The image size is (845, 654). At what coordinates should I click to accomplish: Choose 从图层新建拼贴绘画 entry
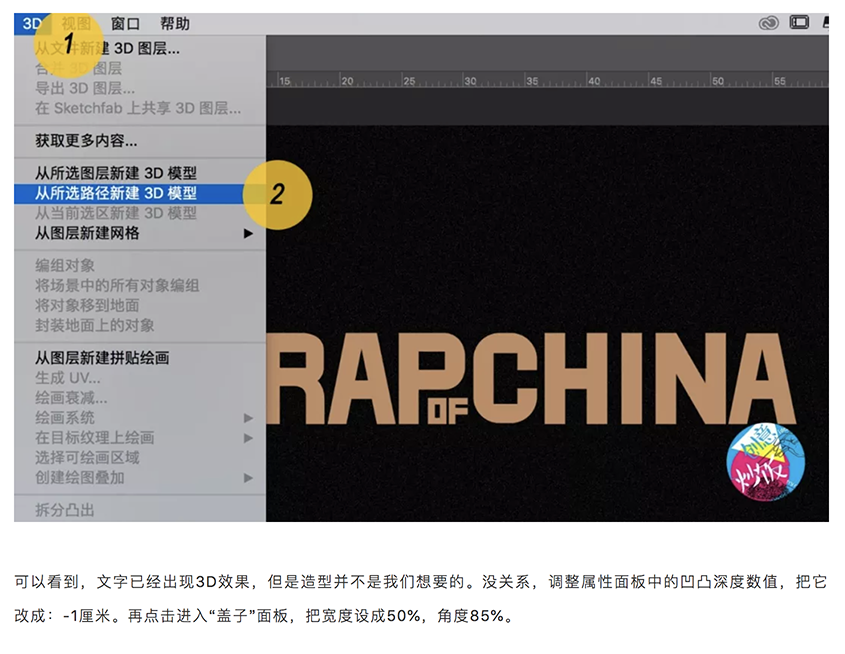click(x=102, y=358)
